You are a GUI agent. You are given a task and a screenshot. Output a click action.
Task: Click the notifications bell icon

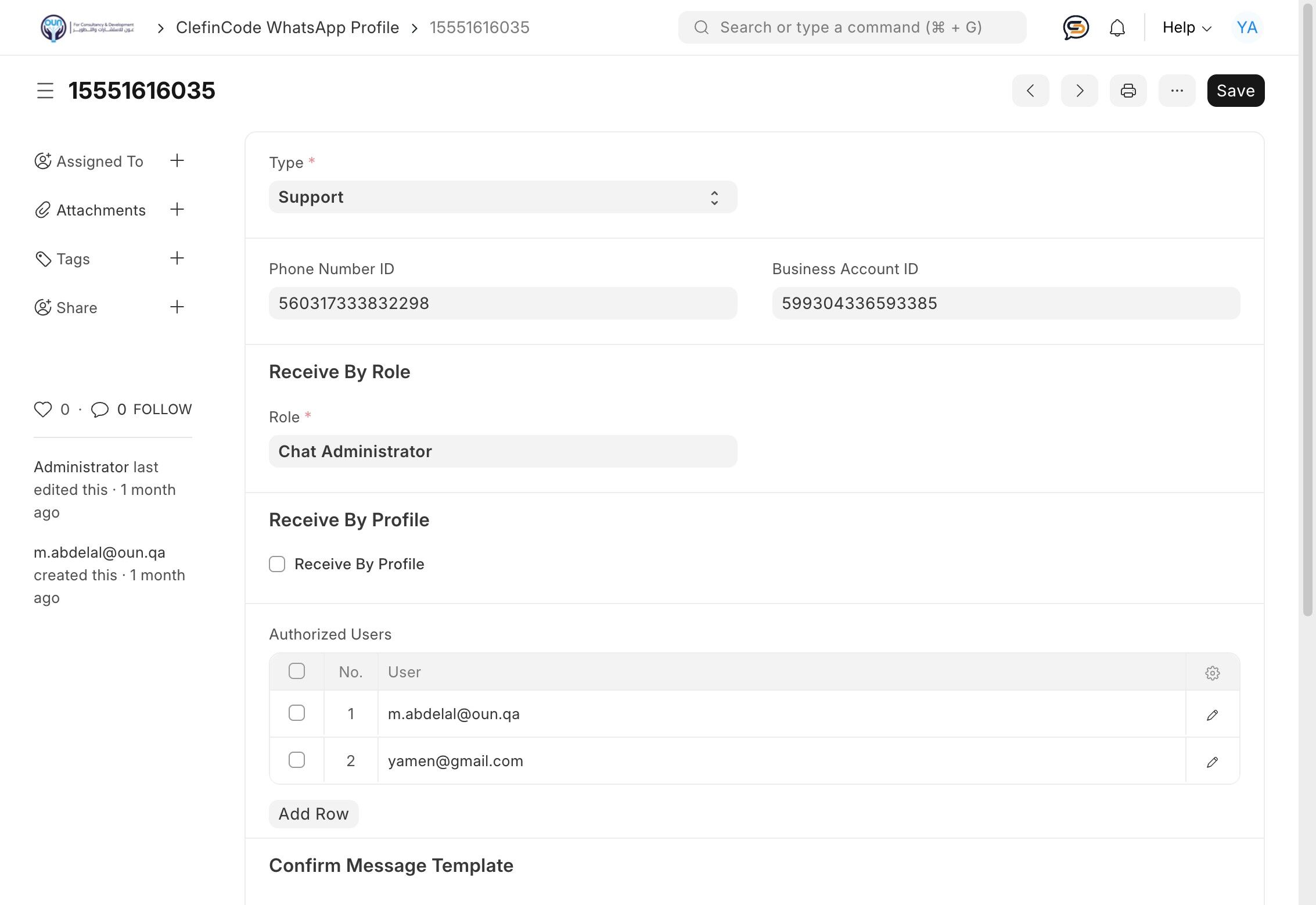click(x=1117, y=27)
